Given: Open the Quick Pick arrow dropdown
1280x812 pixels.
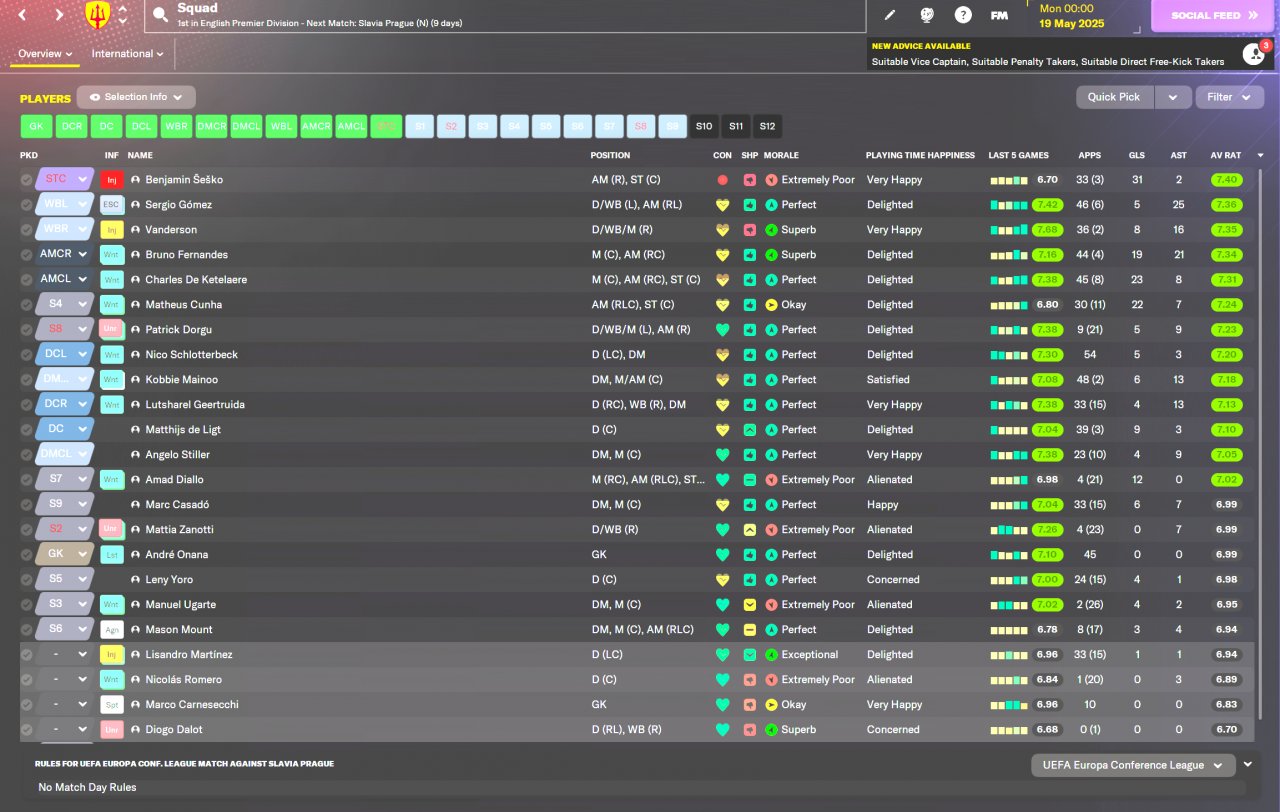Looking at the screenshot, I should (1173, 97).
